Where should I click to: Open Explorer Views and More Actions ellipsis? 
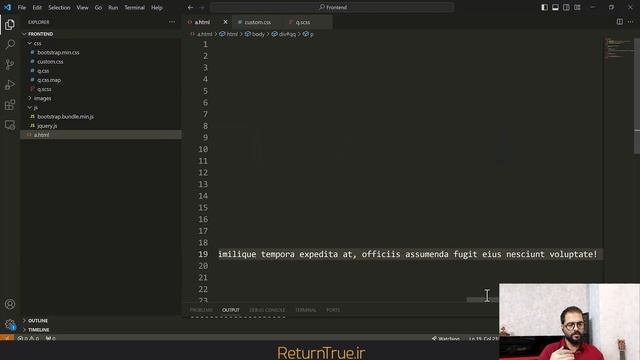172,22
